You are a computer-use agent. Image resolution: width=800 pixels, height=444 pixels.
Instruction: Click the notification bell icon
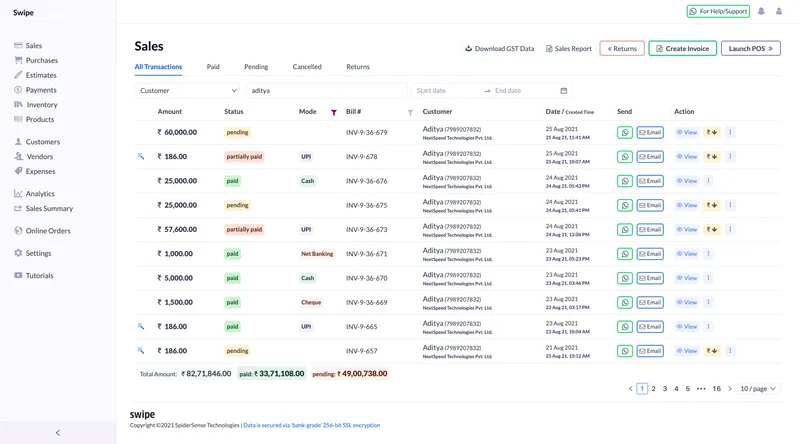click(x=761, y=12)
